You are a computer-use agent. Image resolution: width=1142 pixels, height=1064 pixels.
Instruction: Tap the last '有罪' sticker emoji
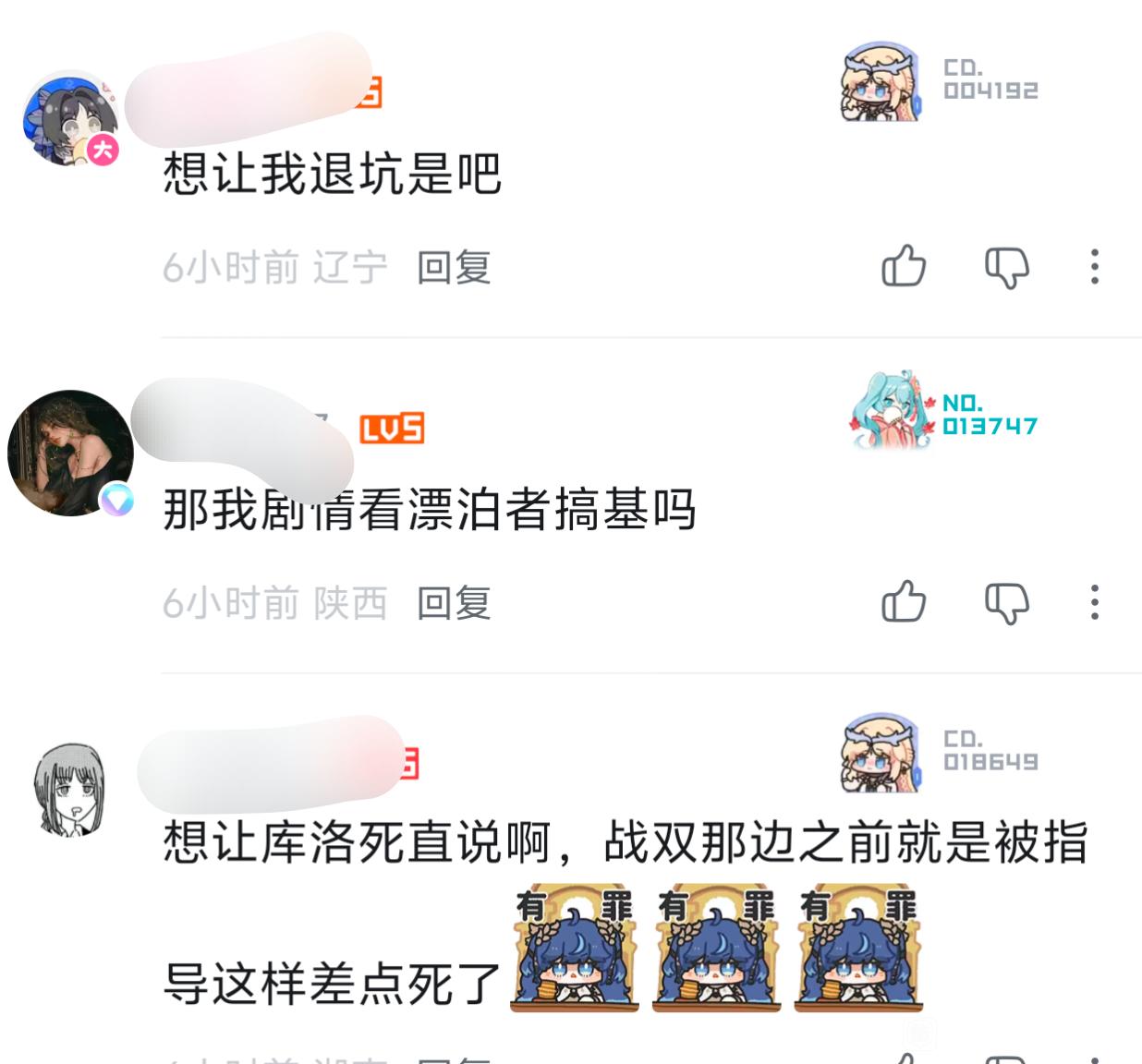[859, 948]
